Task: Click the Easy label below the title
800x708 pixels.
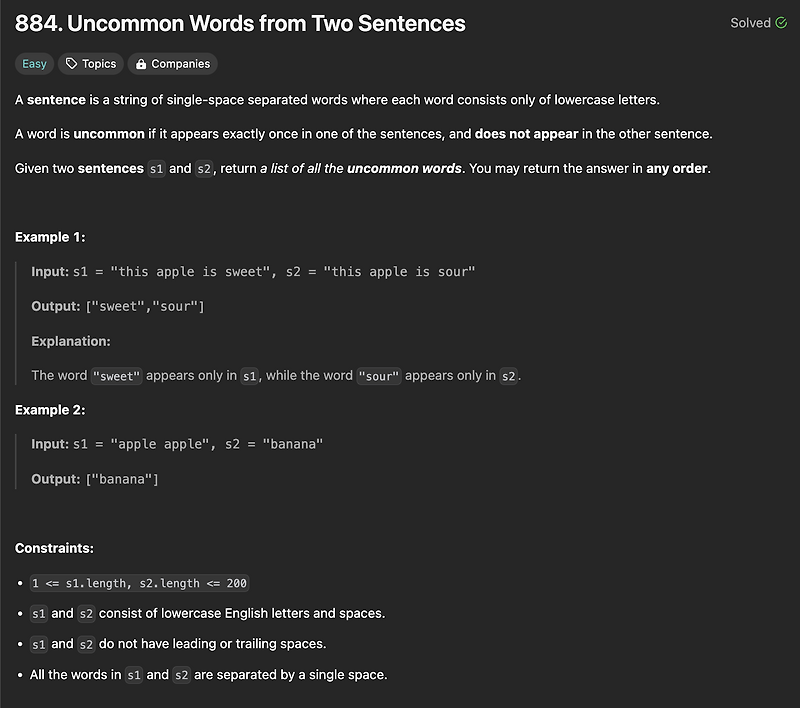Action: [33, 63]
